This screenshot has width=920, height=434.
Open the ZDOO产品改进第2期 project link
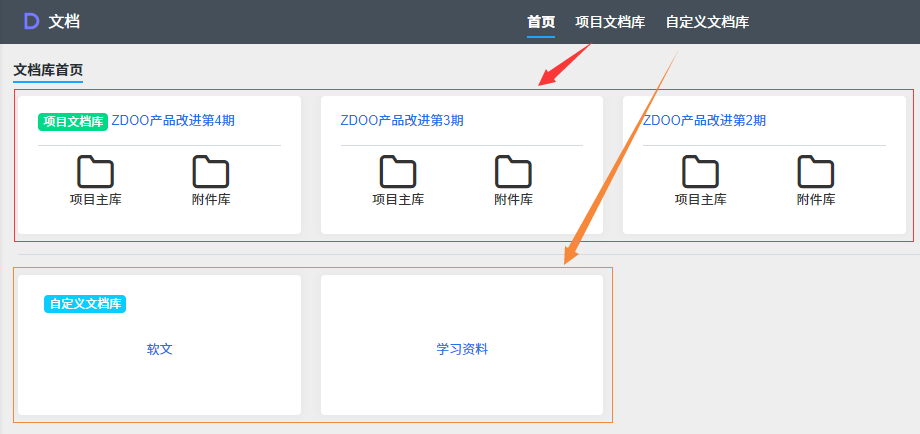pos(704,121)
